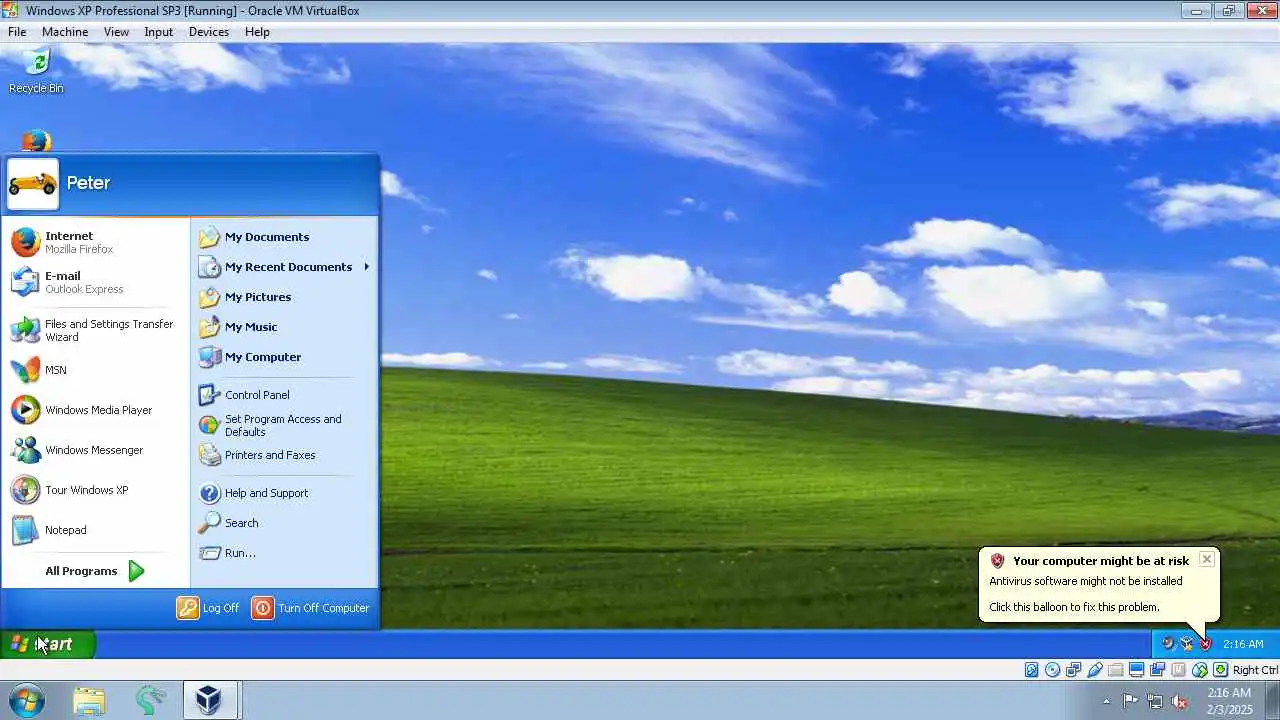Viewport: 1280px width, 720px height.
Task: Open File Explorer on host taskbar
Action: pos(89,700)
